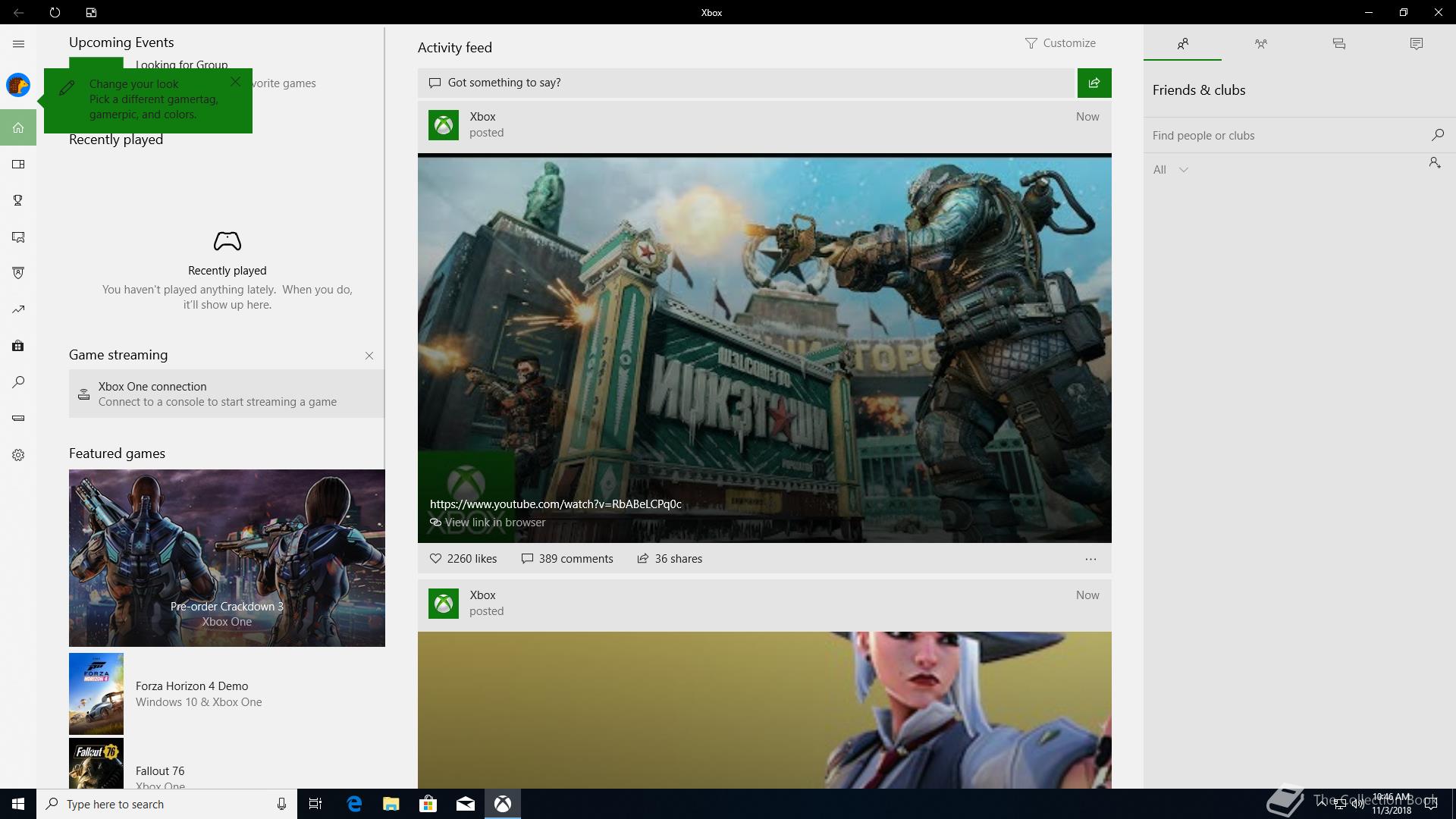
Task: Dismiss the Change your look tip
Action: 236,81
